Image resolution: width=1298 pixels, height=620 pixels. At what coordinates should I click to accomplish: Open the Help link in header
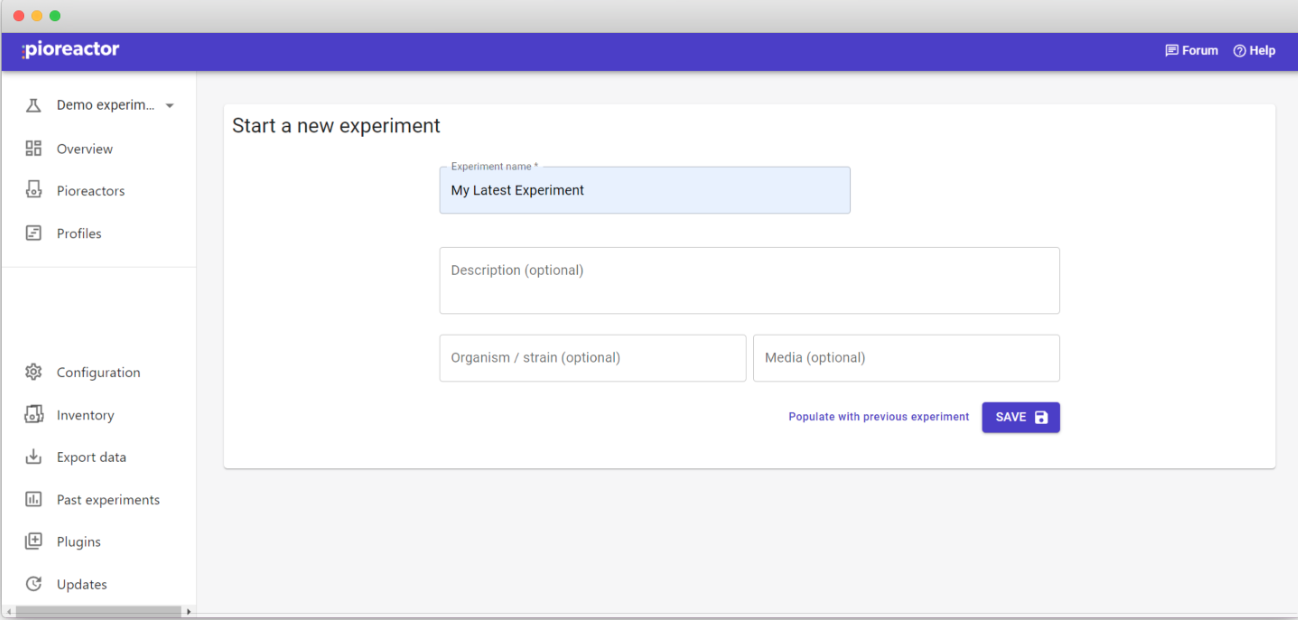(1254, 51)
